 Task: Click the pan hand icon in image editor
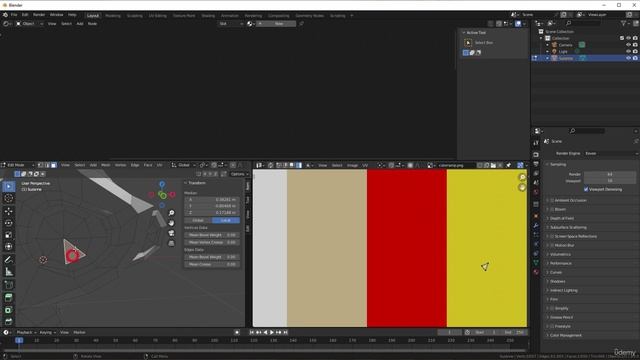(x=522, y=187)
